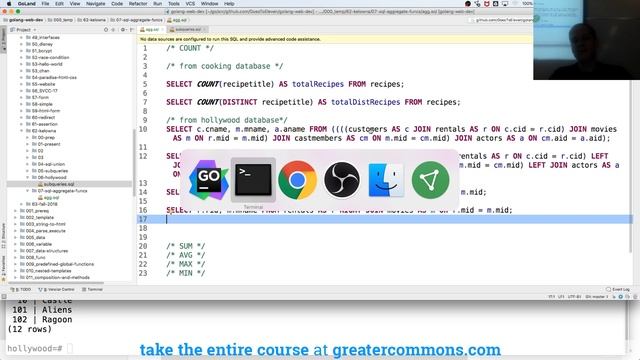Viewport: 640px width, 360px height.
Task: Click 62-kelowna breadcrumb
Action: point(92,20)
